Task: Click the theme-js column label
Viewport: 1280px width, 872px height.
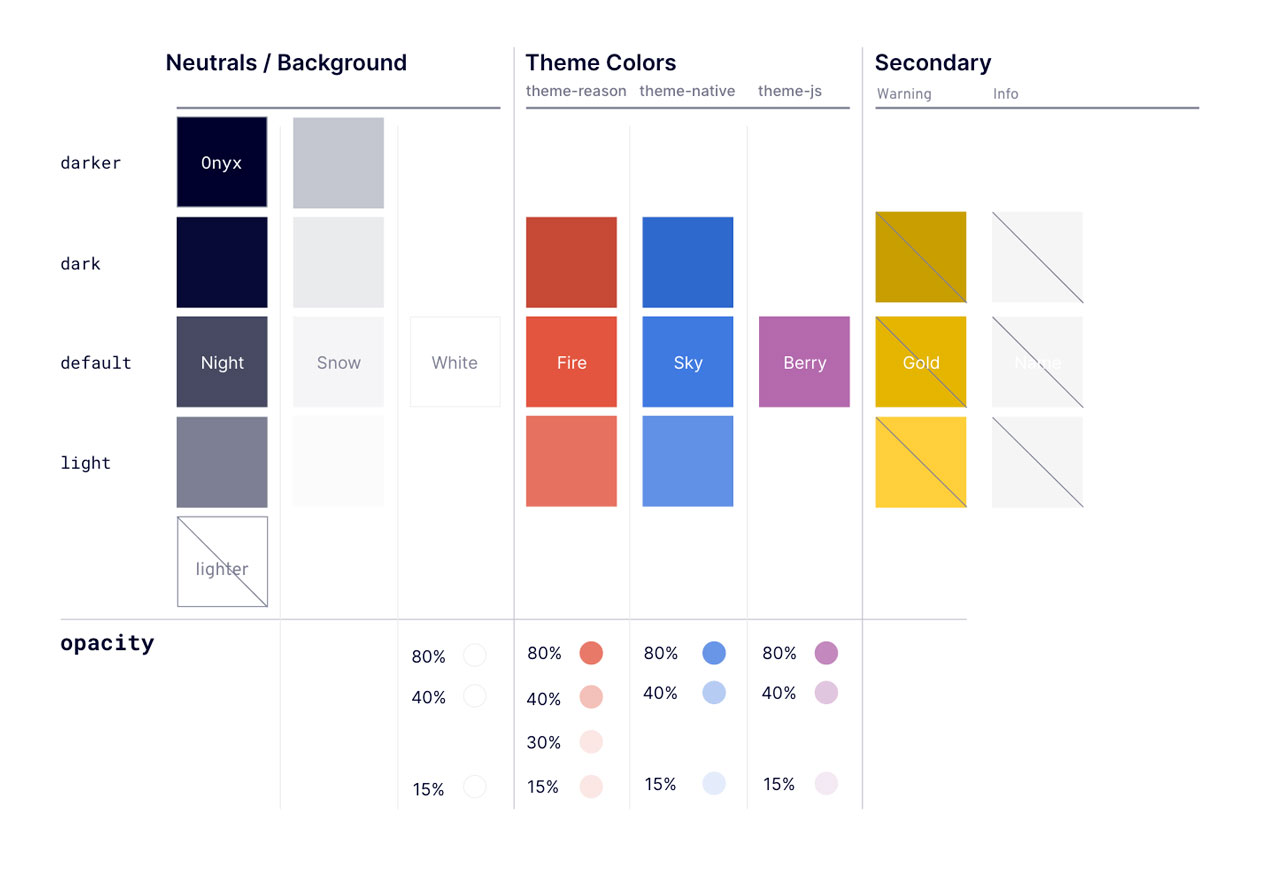Action: click(x=789, y=91)
